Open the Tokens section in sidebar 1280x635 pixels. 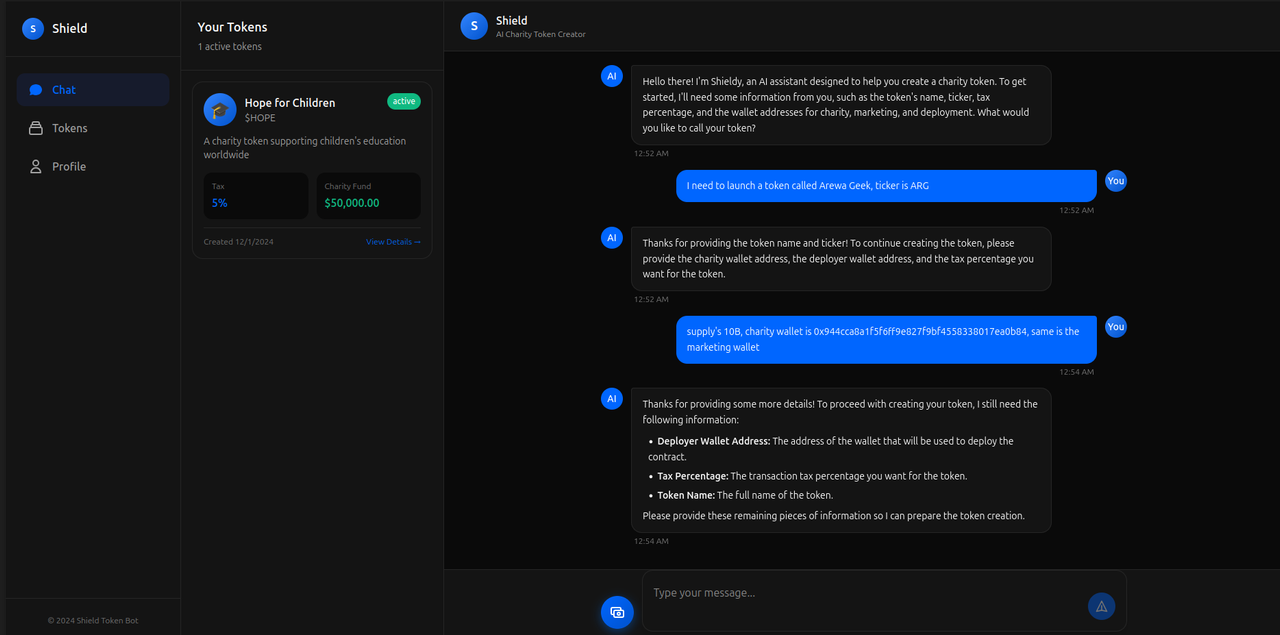coord(92,128)
